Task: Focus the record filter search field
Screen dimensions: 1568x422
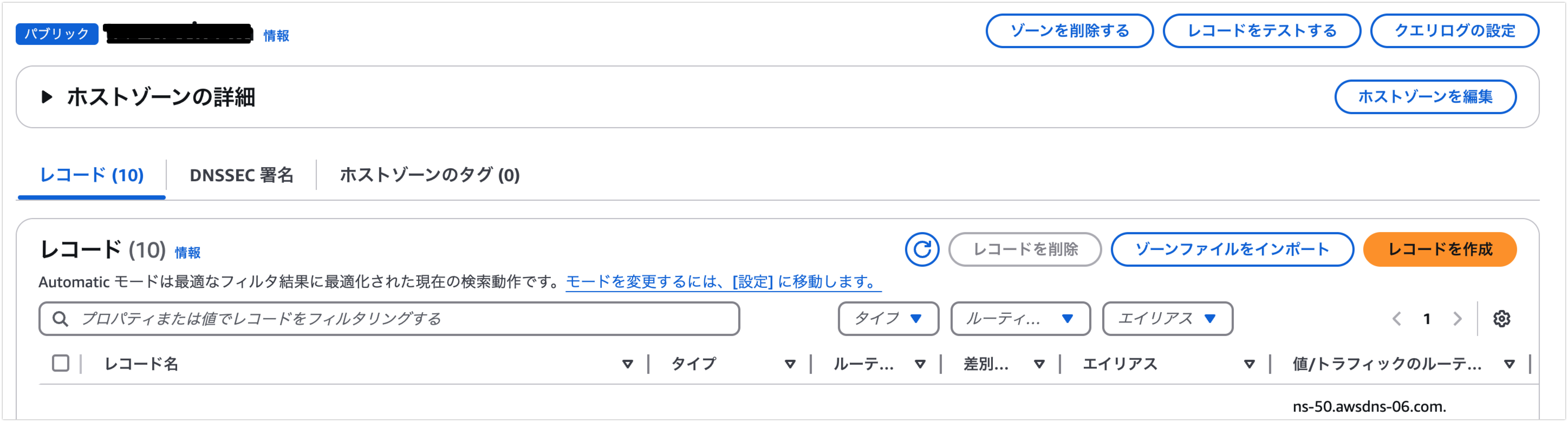Action: click(x=389, y=319)
